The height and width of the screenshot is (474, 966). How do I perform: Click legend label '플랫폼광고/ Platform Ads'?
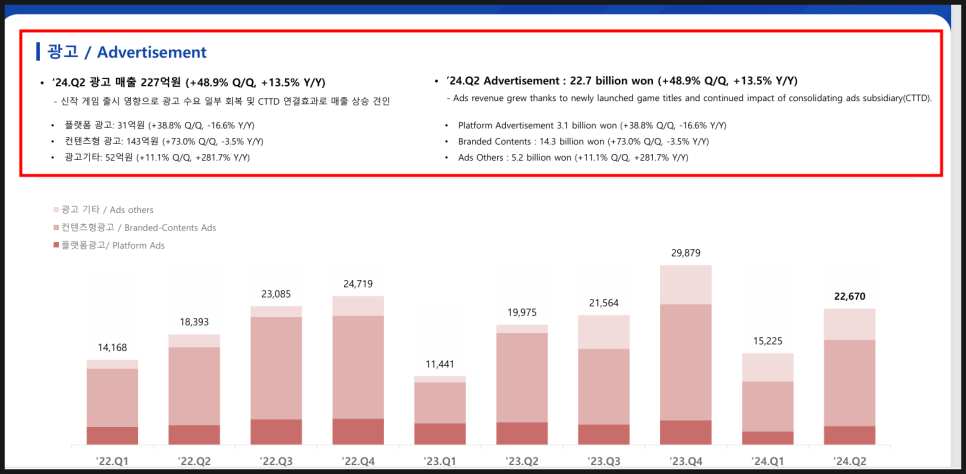(113, 245)
